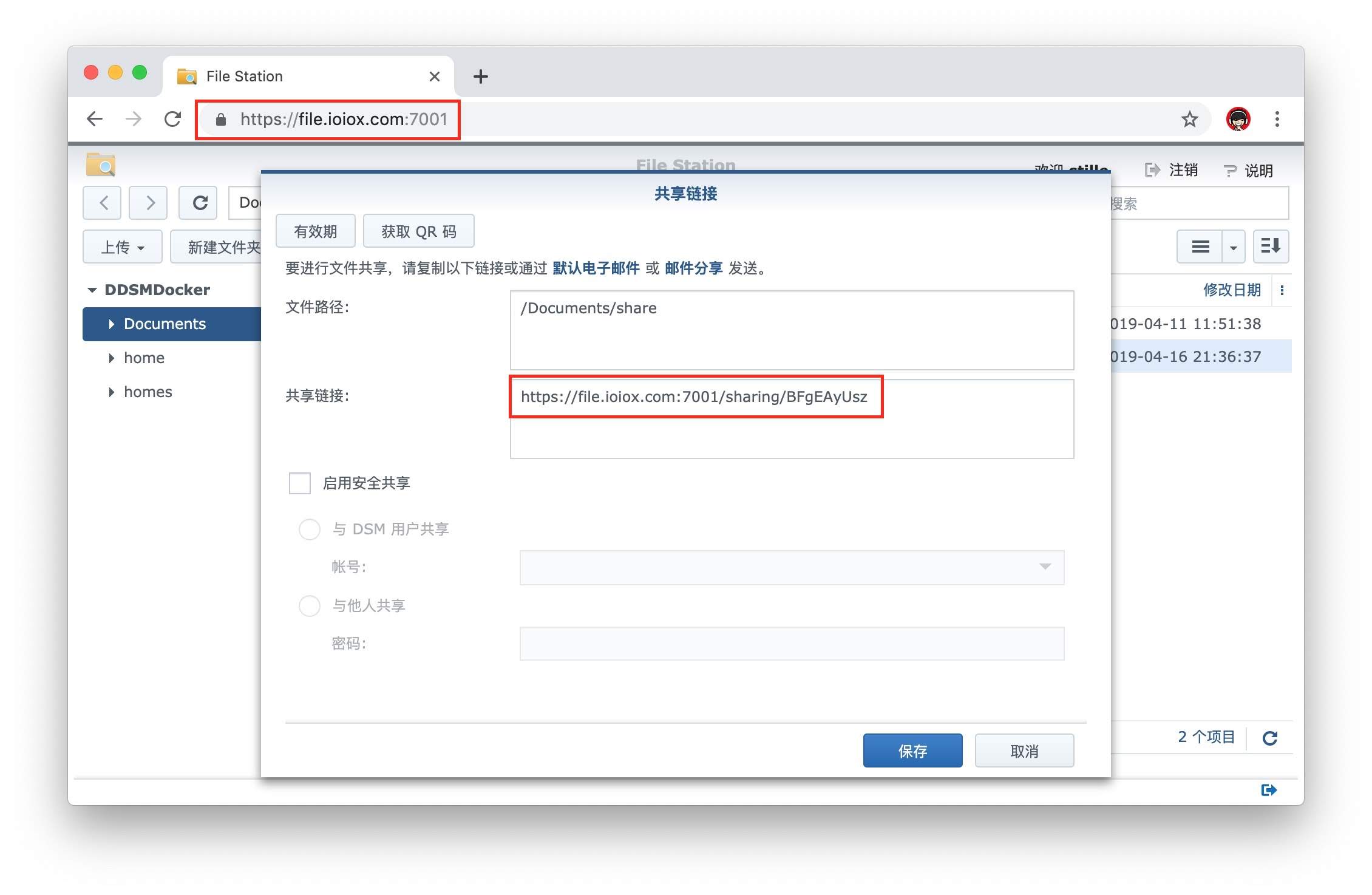
Task: Open the 获取 QR 码 tab
Action: pyautogui.click(x=418, y=231)
